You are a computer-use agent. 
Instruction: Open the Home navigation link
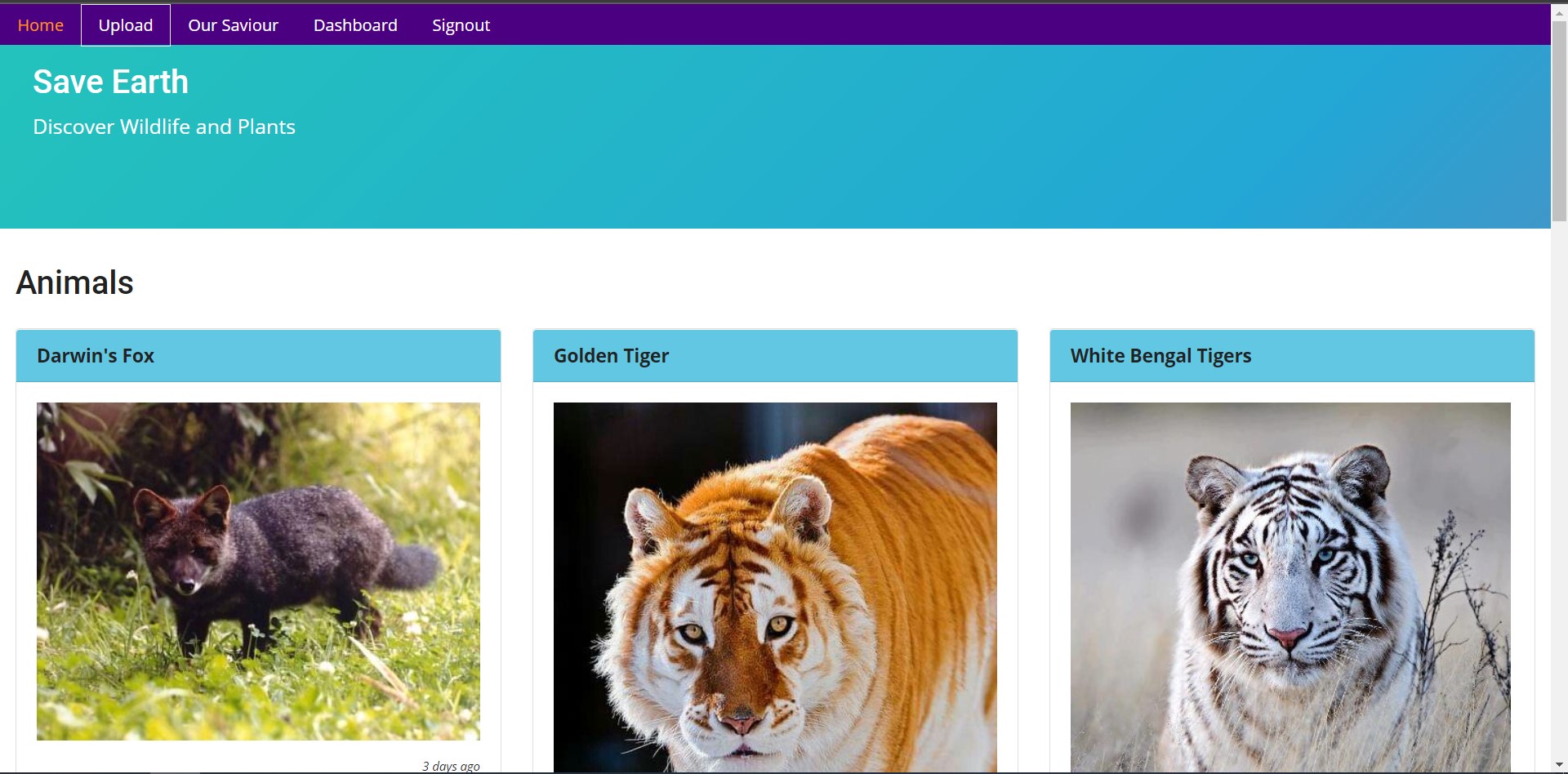click(40, 25)
